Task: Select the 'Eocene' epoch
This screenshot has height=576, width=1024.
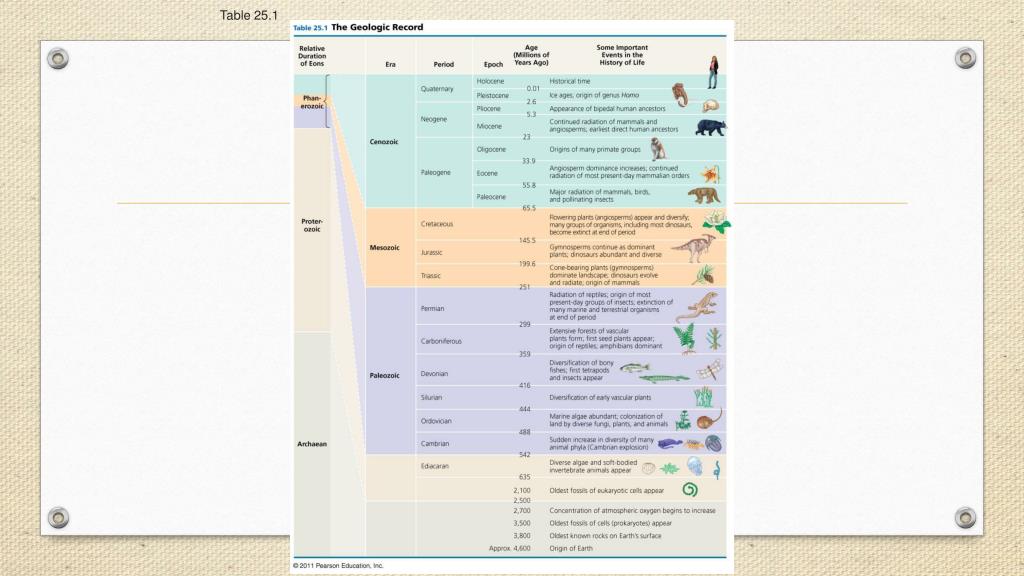Action: coord(487,173)
